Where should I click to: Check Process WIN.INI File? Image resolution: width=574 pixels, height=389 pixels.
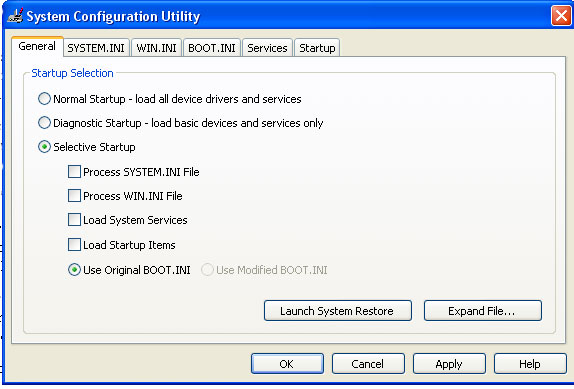[74, 196]
